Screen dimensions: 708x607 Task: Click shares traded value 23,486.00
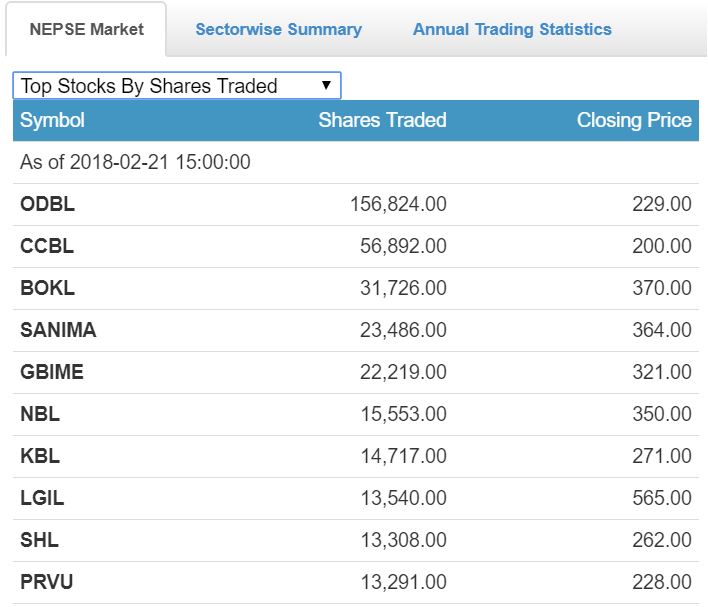403,330
